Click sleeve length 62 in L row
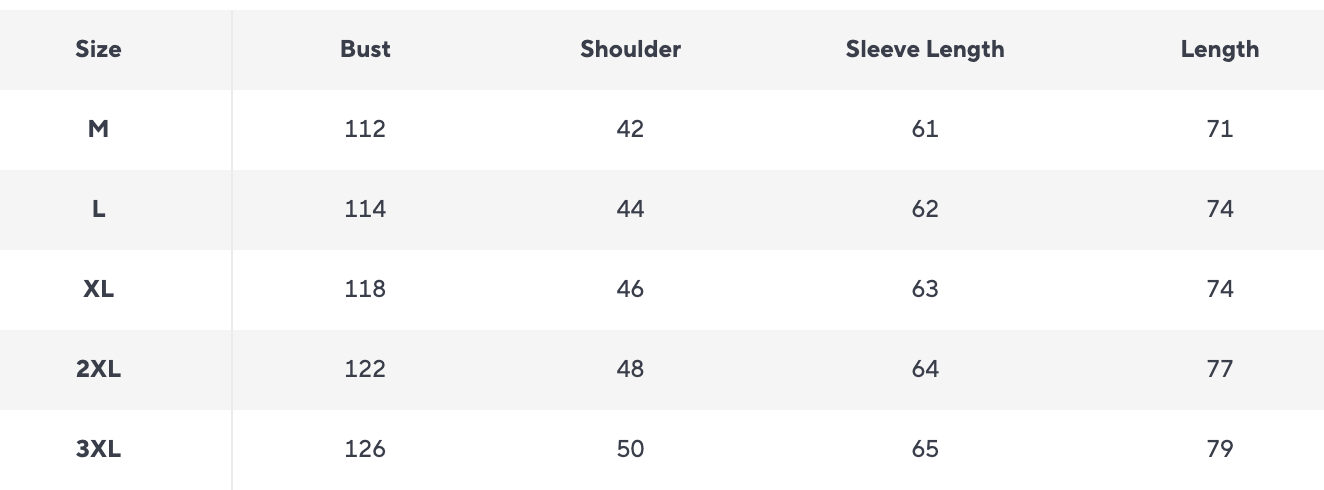This screenshot has width=1324, height=490. point(925,209)
